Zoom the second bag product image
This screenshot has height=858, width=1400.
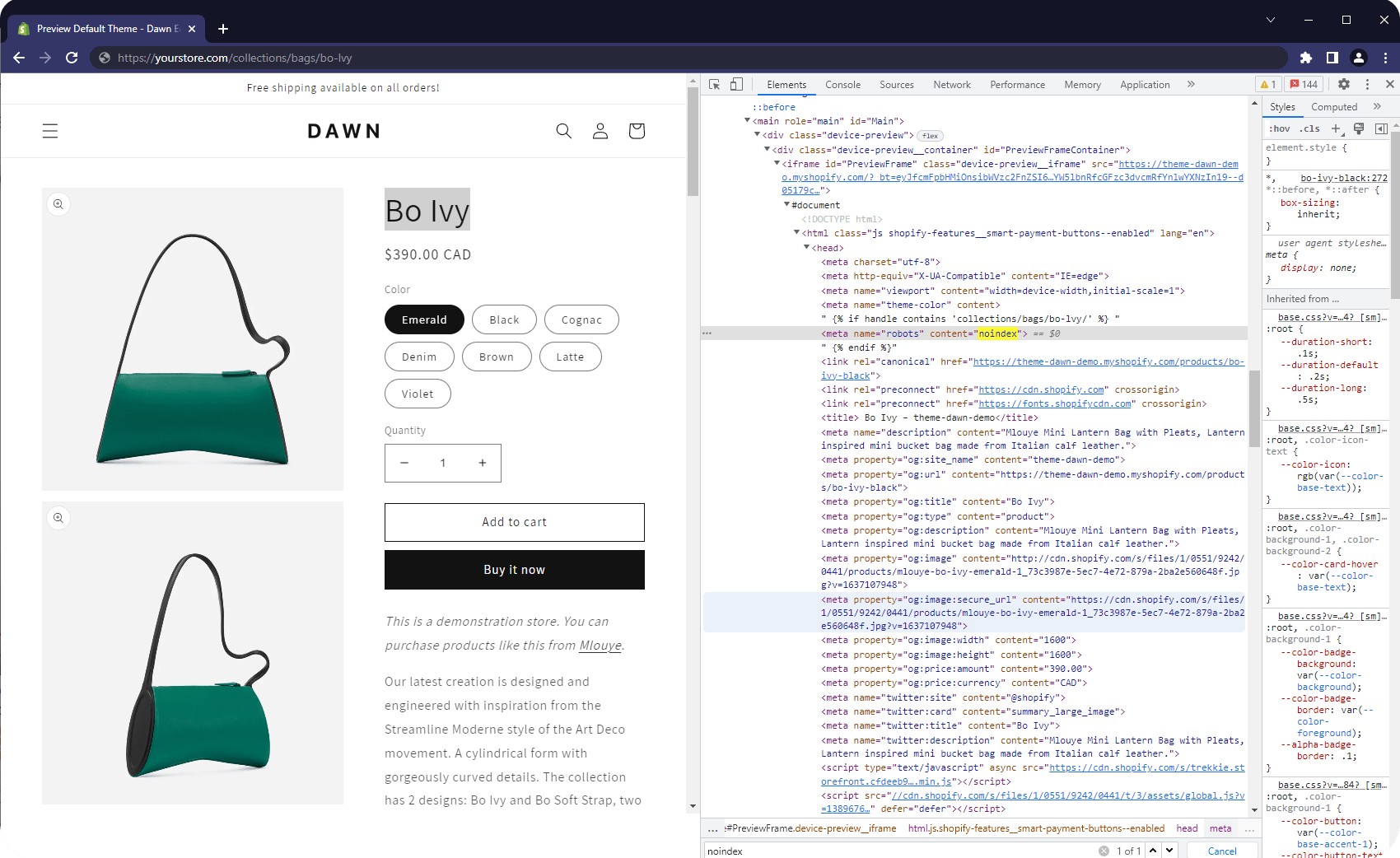(x=58, y=518)
